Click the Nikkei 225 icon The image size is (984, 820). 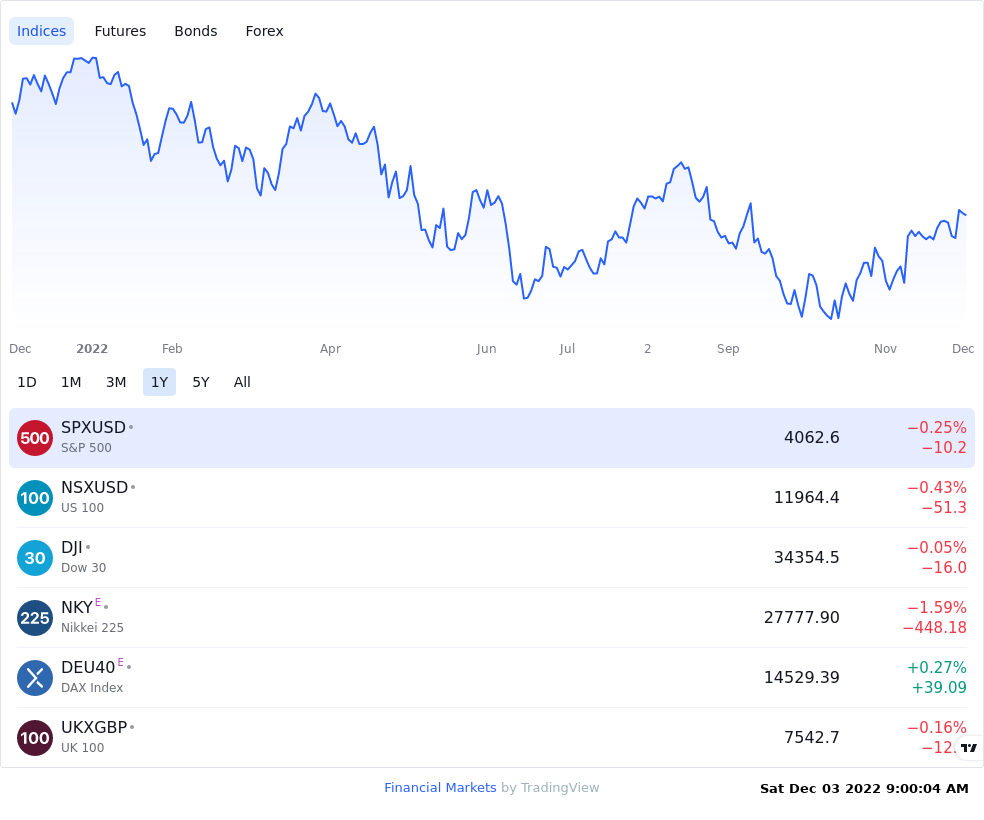click(x=35, y=618)
